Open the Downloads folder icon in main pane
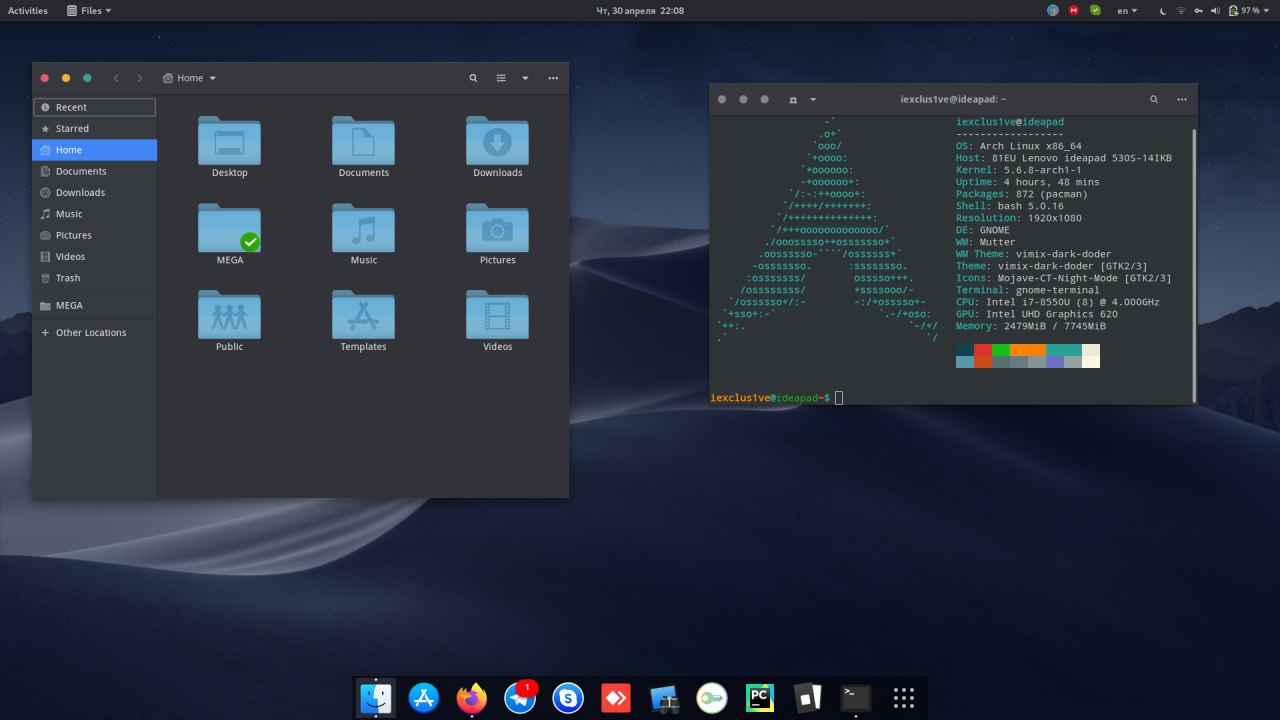1280x720 pixels. pyautogui.click(x=497, y=141)
